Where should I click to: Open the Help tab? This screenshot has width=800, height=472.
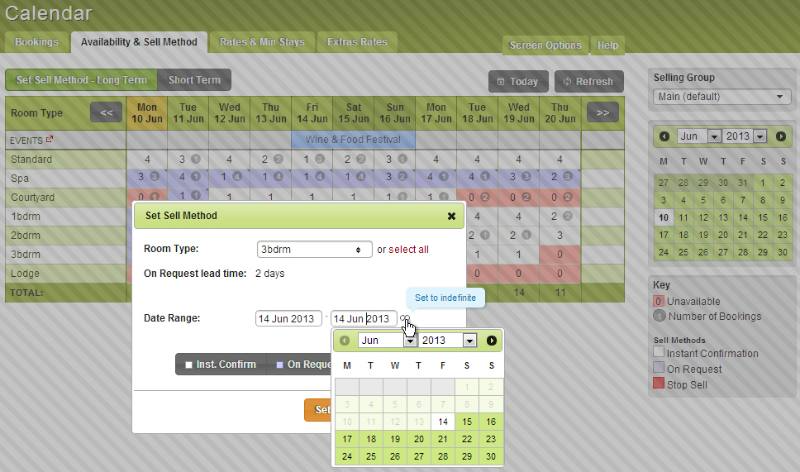point(608,45)
